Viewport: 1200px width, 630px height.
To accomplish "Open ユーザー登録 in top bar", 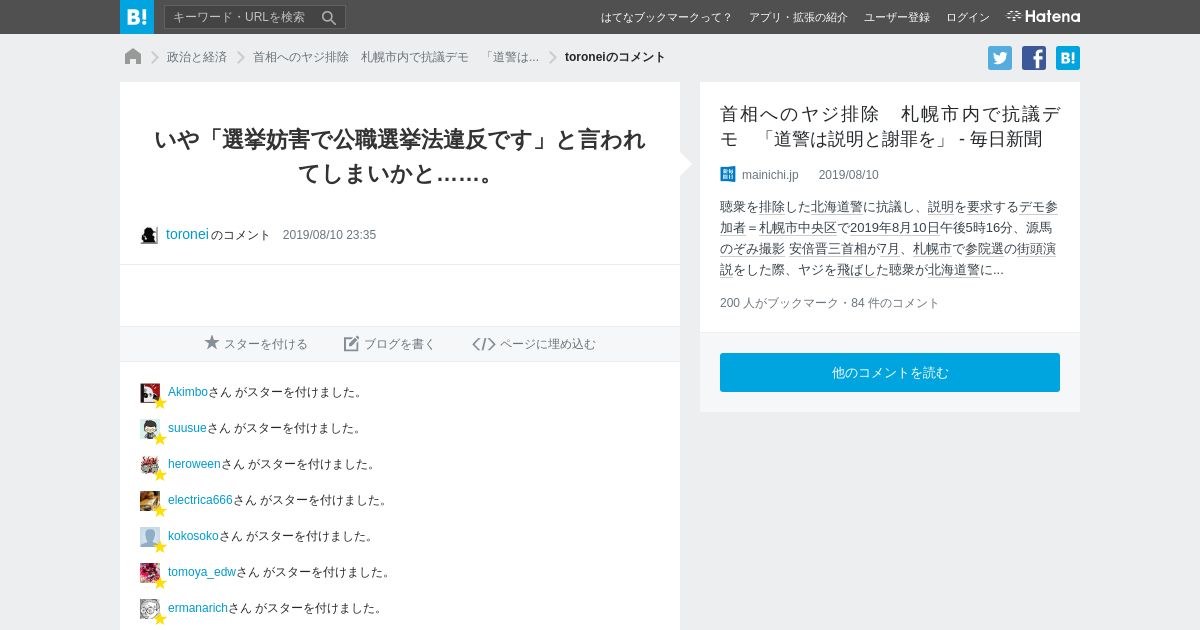I will coord(897,17).
